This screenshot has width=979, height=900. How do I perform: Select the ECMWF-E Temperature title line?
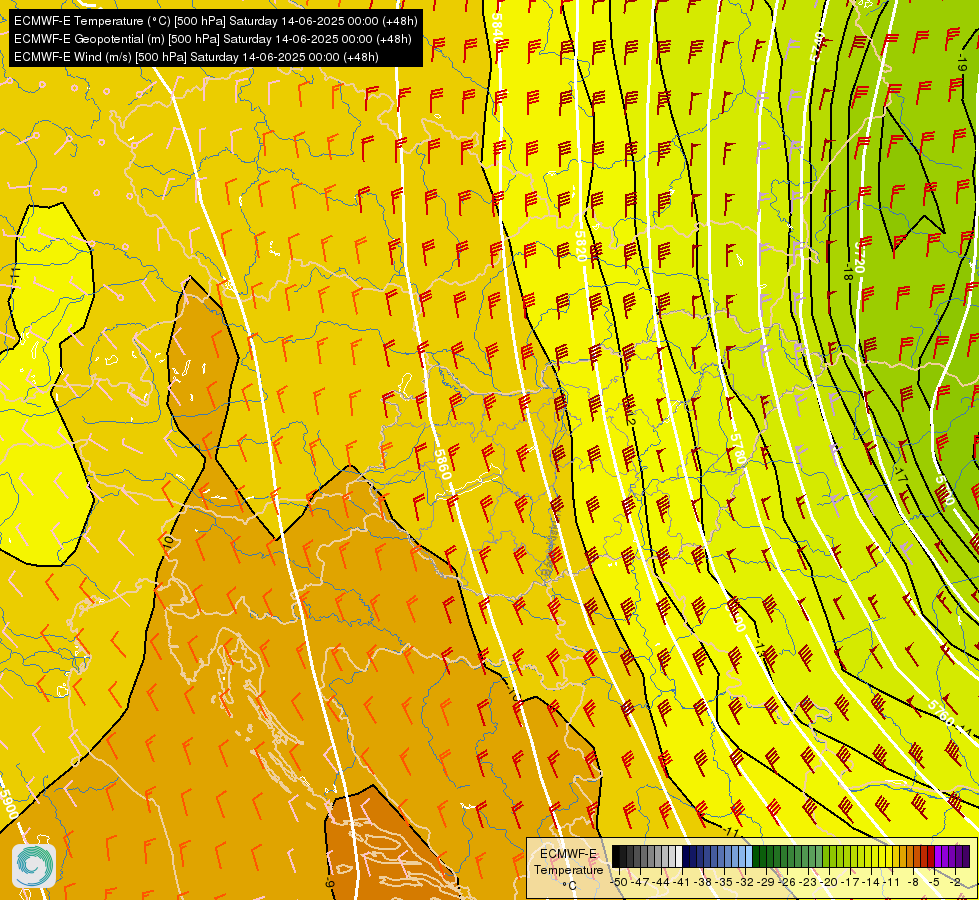pos(215,21)
